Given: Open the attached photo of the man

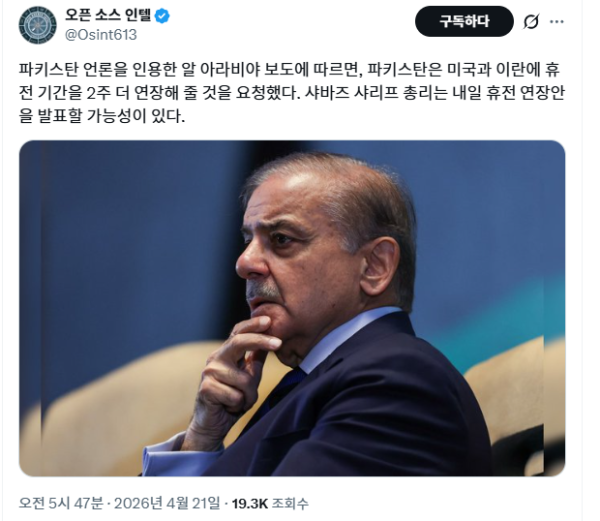Looking at the screenshot, I should 292,308.
